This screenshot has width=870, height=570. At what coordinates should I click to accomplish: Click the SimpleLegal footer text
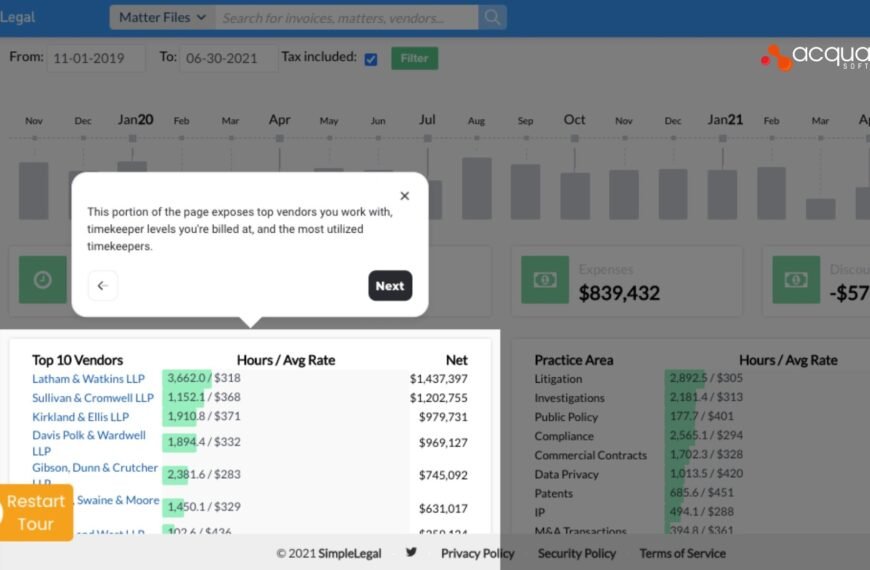(x=350, y=553)
